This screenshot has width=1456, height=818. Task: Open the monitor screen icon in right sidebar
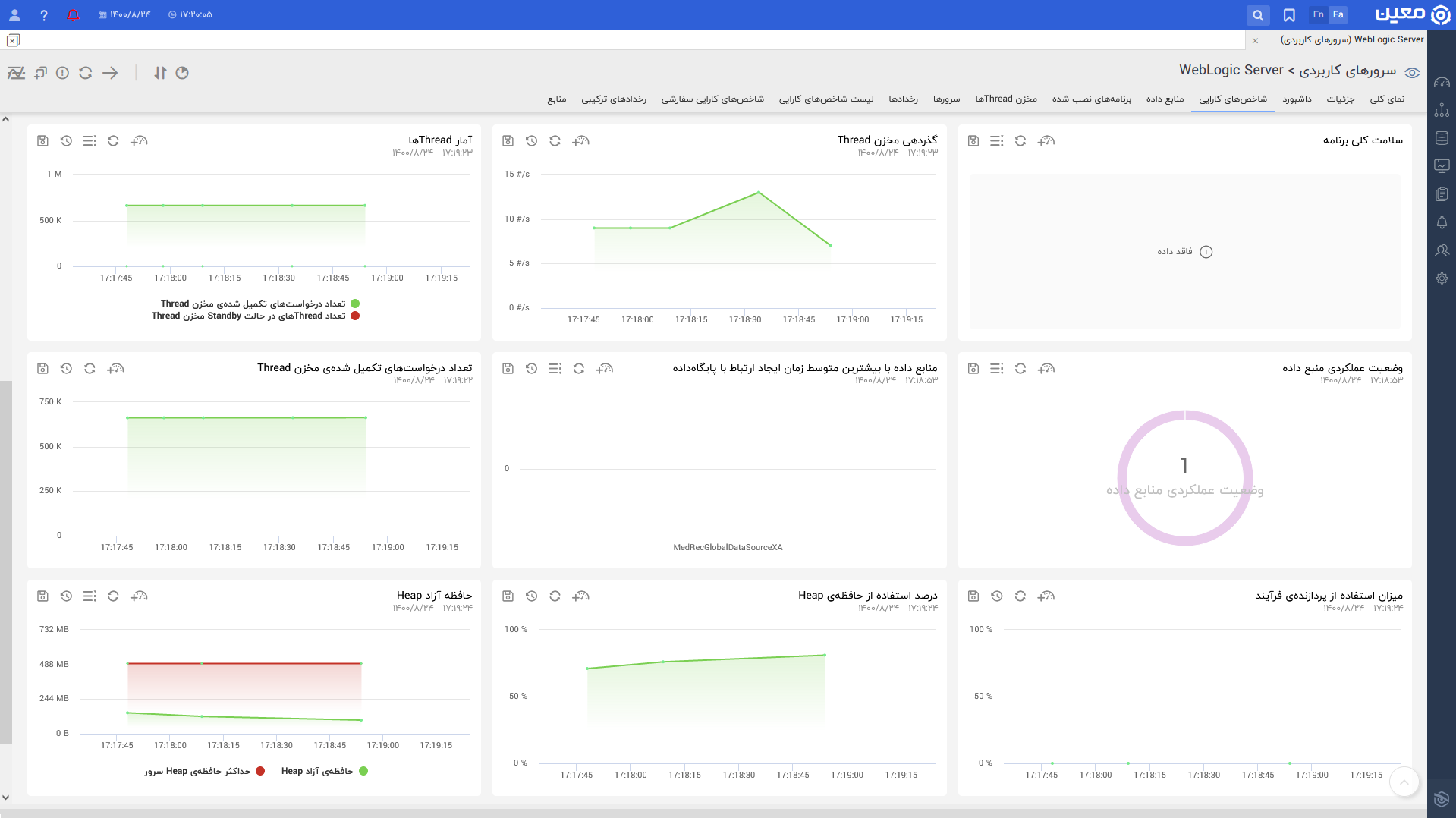click(x=1442, y=166)
